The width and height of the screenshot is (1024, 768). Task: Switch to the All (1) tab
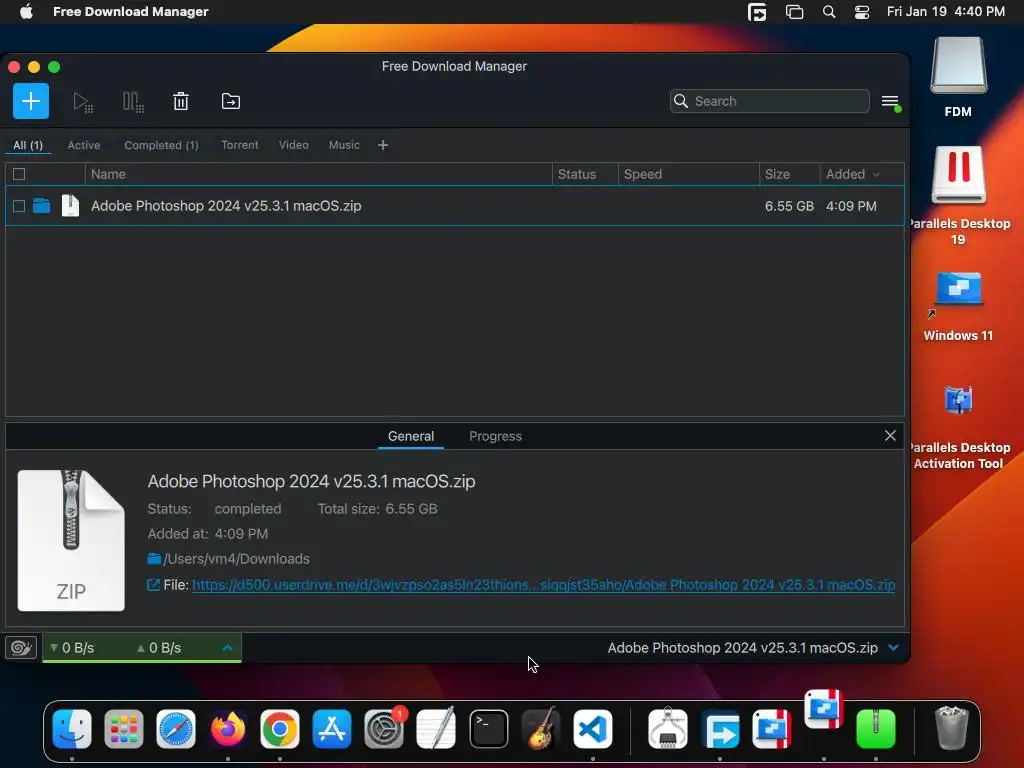(28, 145)
